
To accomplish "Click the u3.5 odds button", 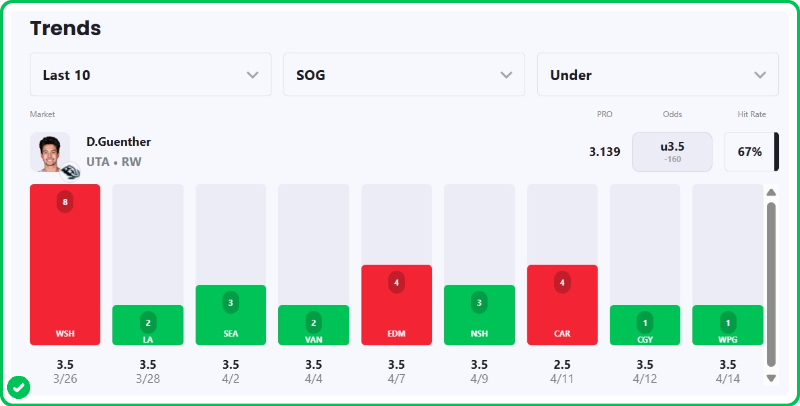I will pyautogui.click(x=672, y=152).
